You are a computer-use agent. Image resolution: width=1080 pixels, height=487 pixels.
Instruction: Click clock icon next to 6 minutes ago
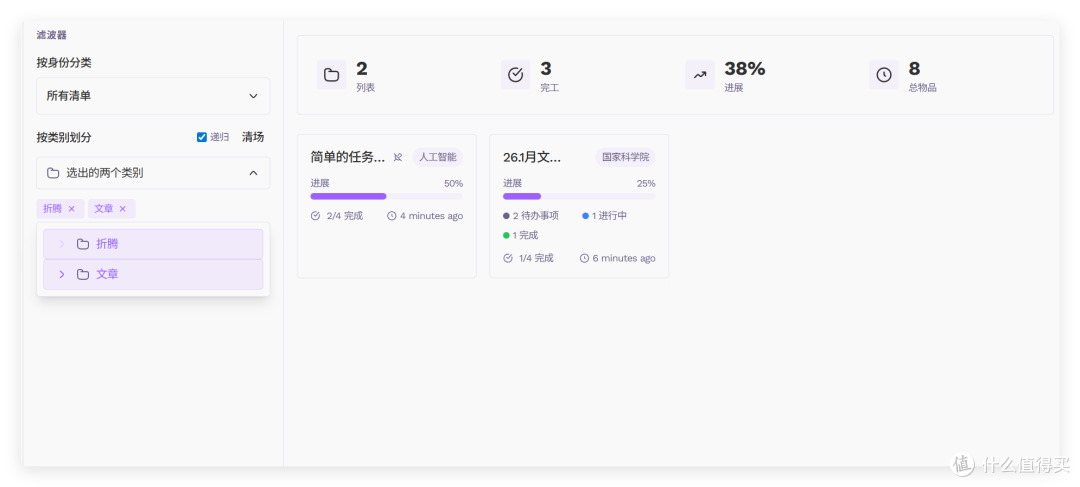pyautogui.click(x=584, y=258)
